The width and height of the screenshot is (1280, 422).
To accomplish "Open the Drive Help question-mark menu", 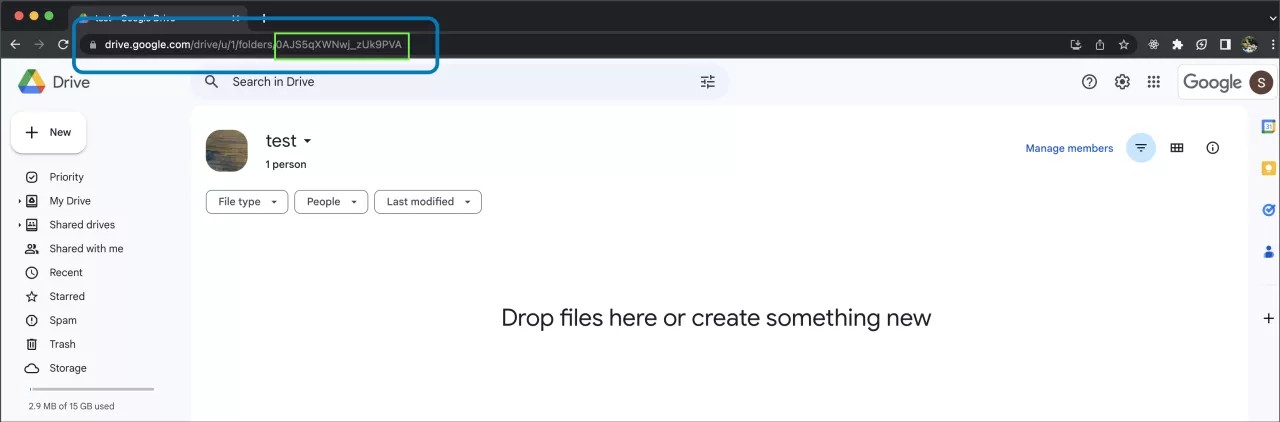I will 1090,82.
